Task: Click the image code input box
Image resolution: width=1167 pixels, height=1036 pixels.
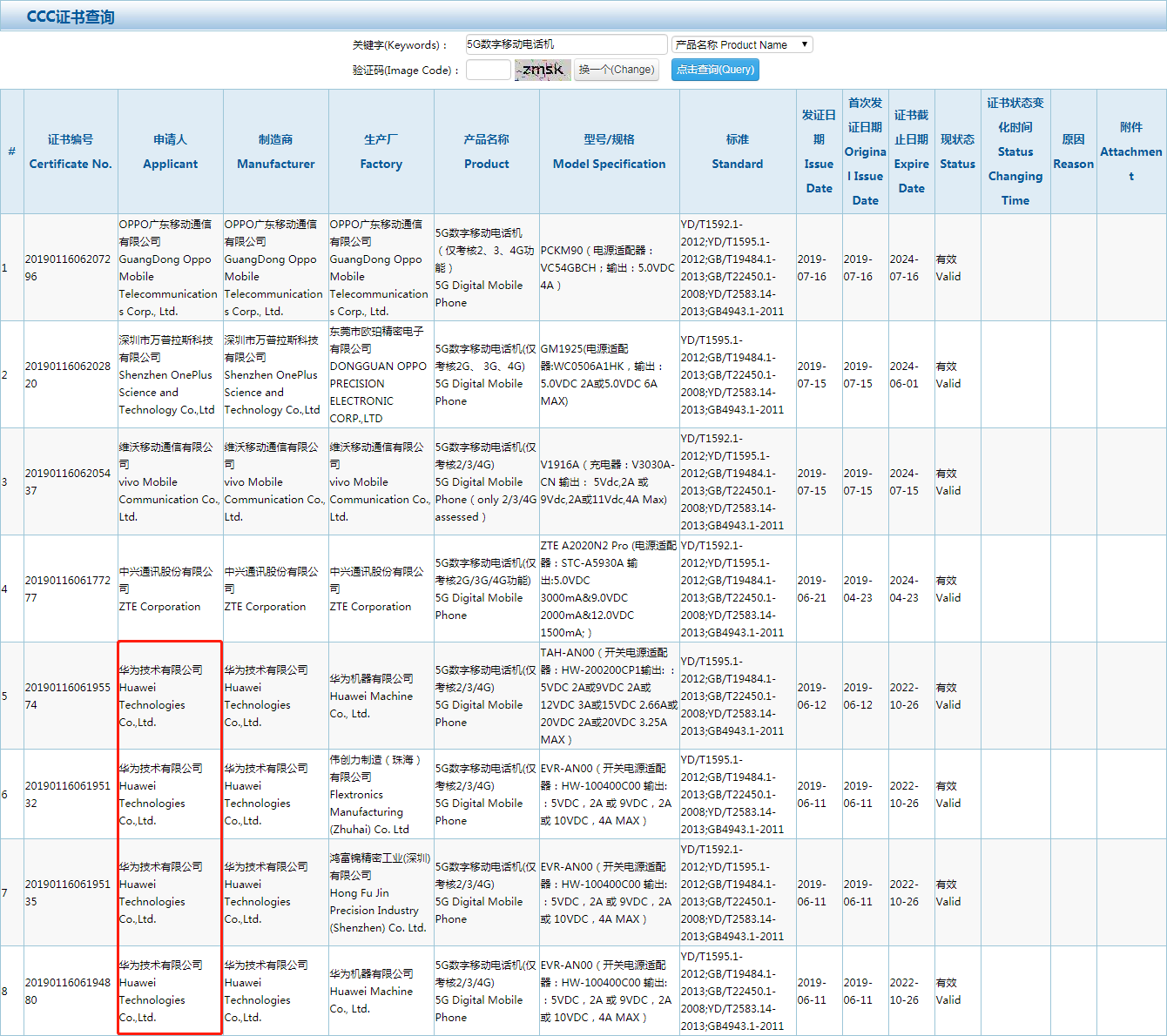Action: pyautogui.click(x=488, y=70)
